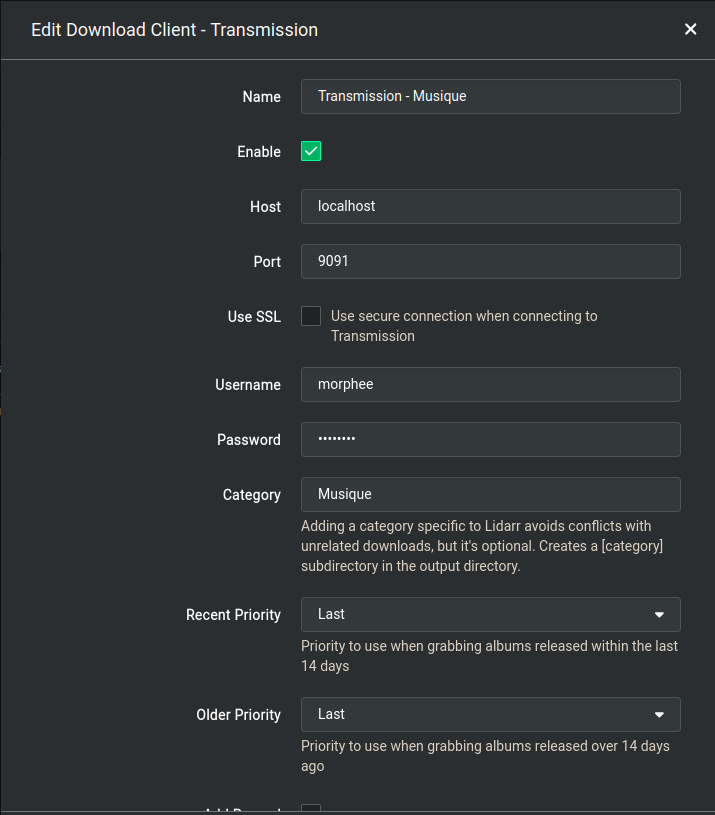Click the Host field showing localhost
715x815 pixels.
pyautogui.click(x=490, y=206)
